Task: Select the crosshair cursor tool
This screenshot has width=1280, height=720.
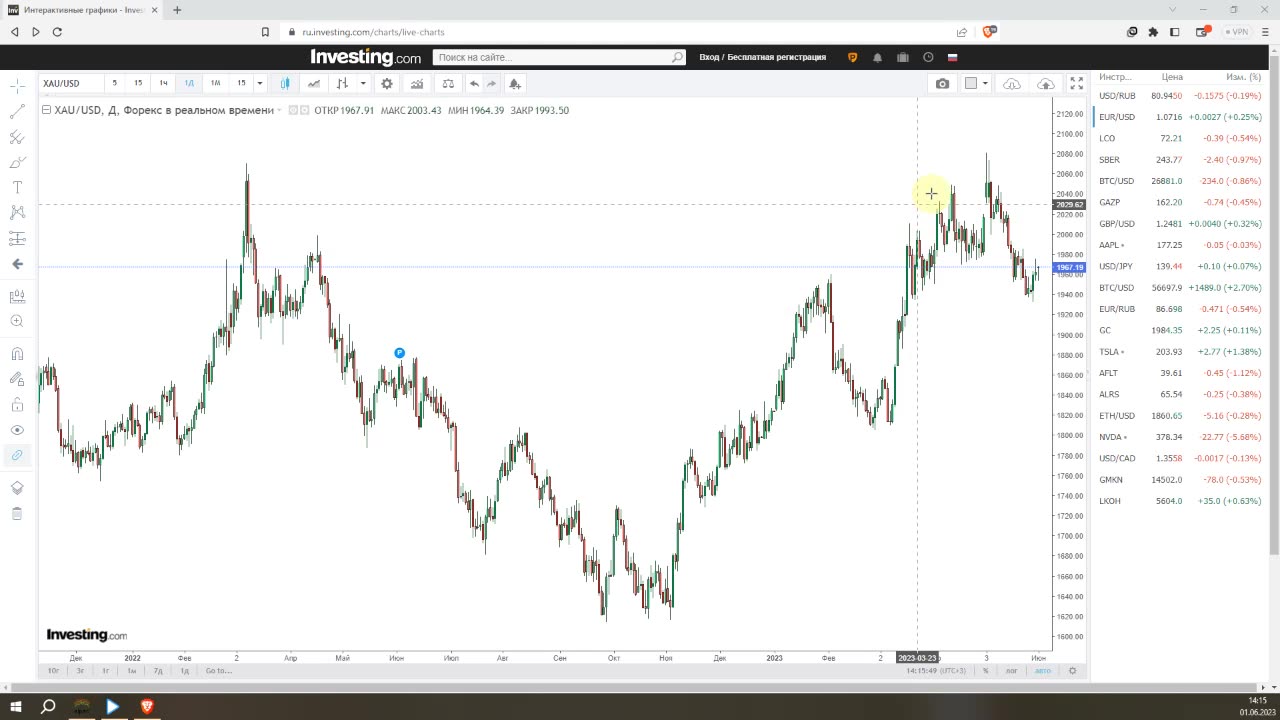Action: pos(17,86)
